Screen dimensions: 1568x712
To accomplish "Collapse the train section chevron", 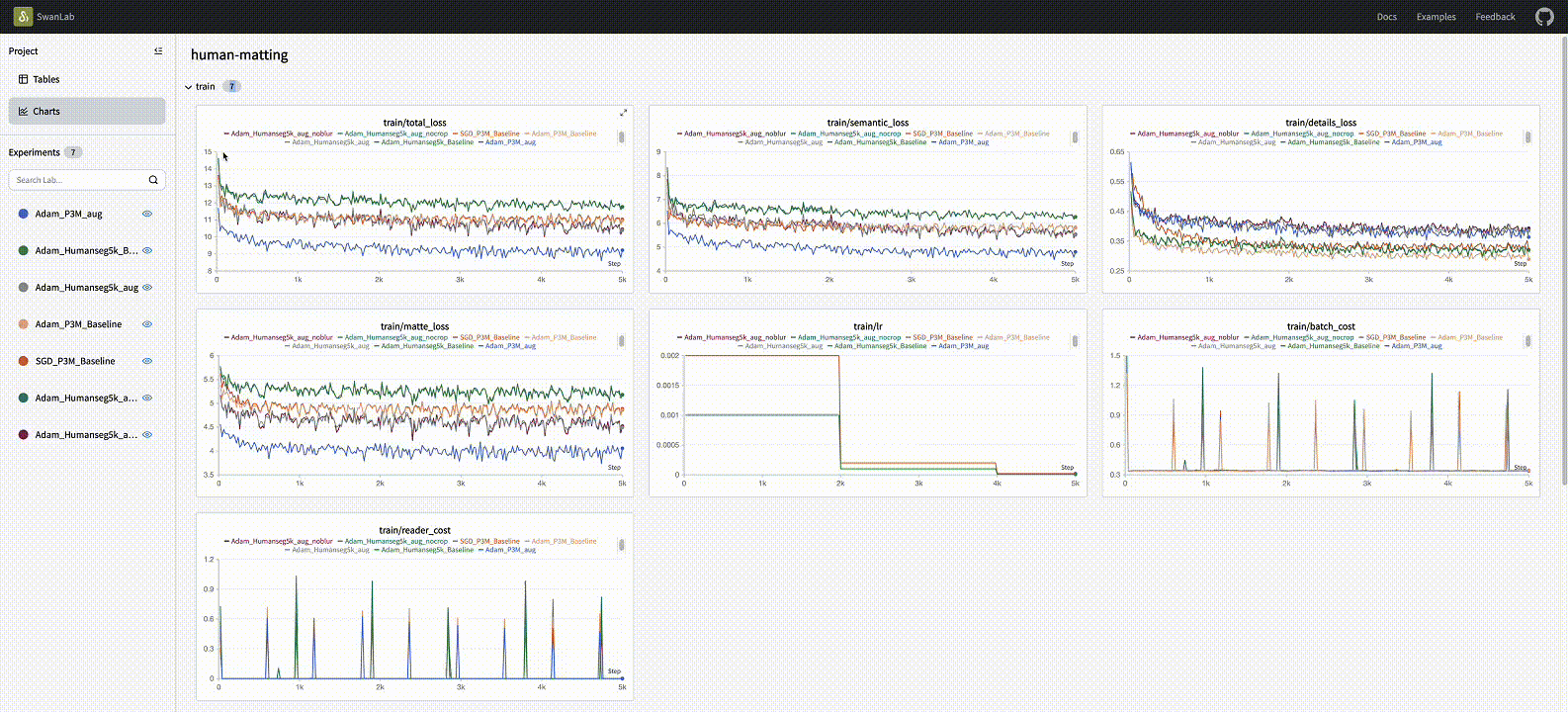I will pos(189,87).
